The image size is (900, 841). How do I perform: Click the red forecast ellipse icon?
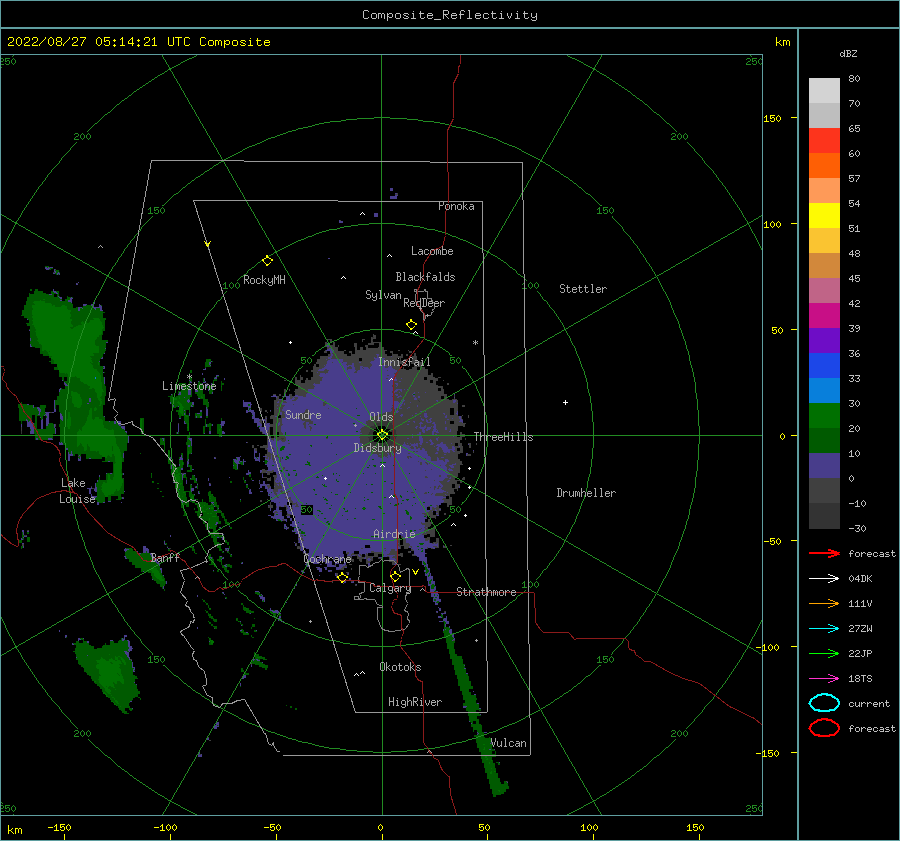pyautogui.click(x=824, y=728)
